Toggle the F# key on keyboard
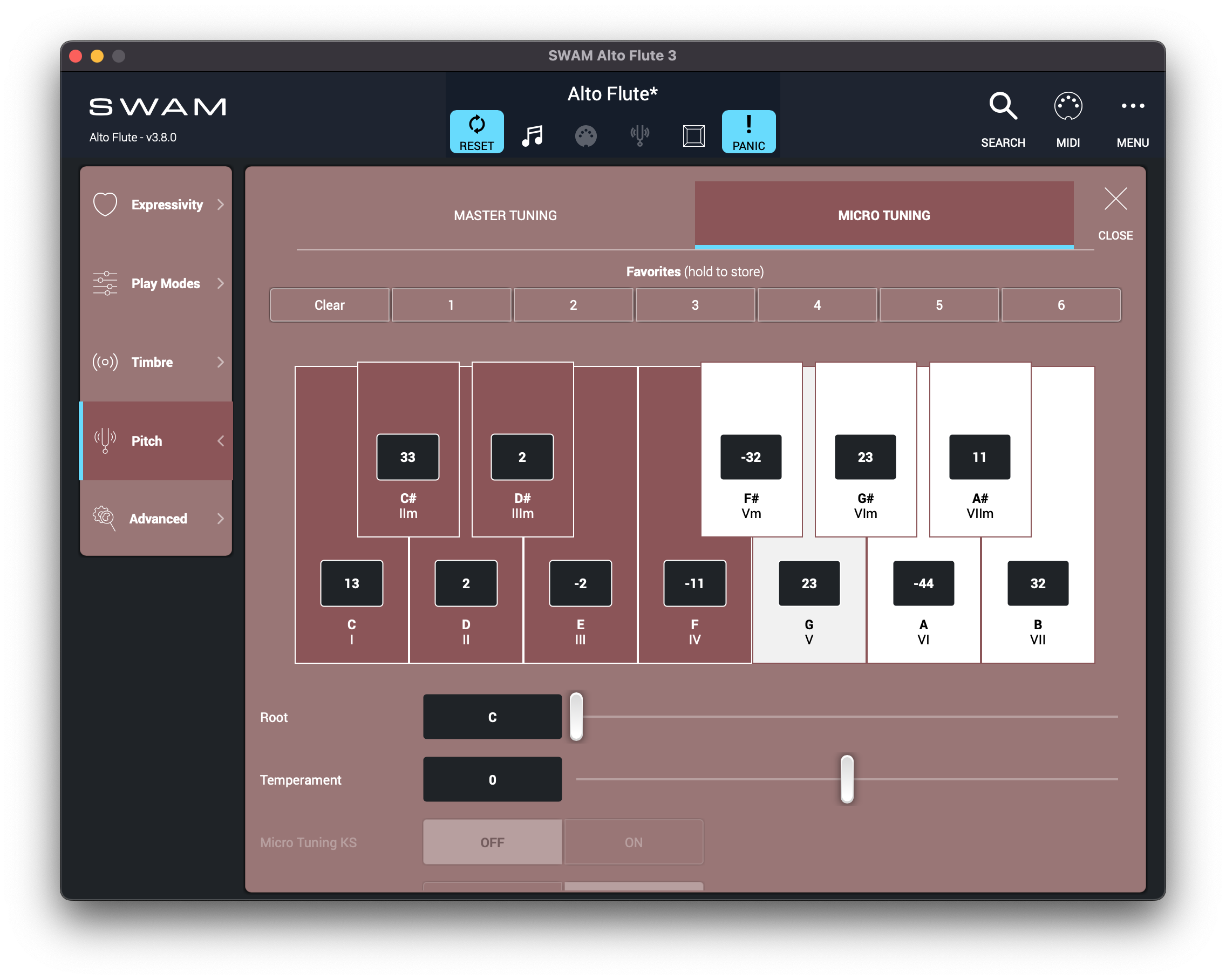The width and height of the screenshot is (1226, 980). click(x=751, y=398)
